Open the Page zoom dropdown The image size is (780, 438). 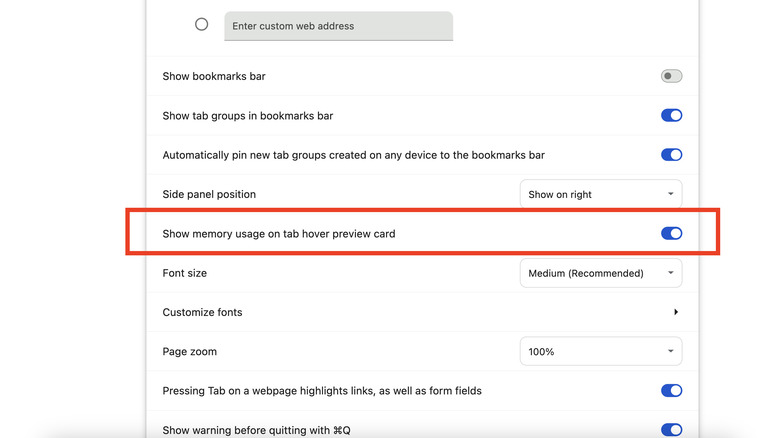600,352
